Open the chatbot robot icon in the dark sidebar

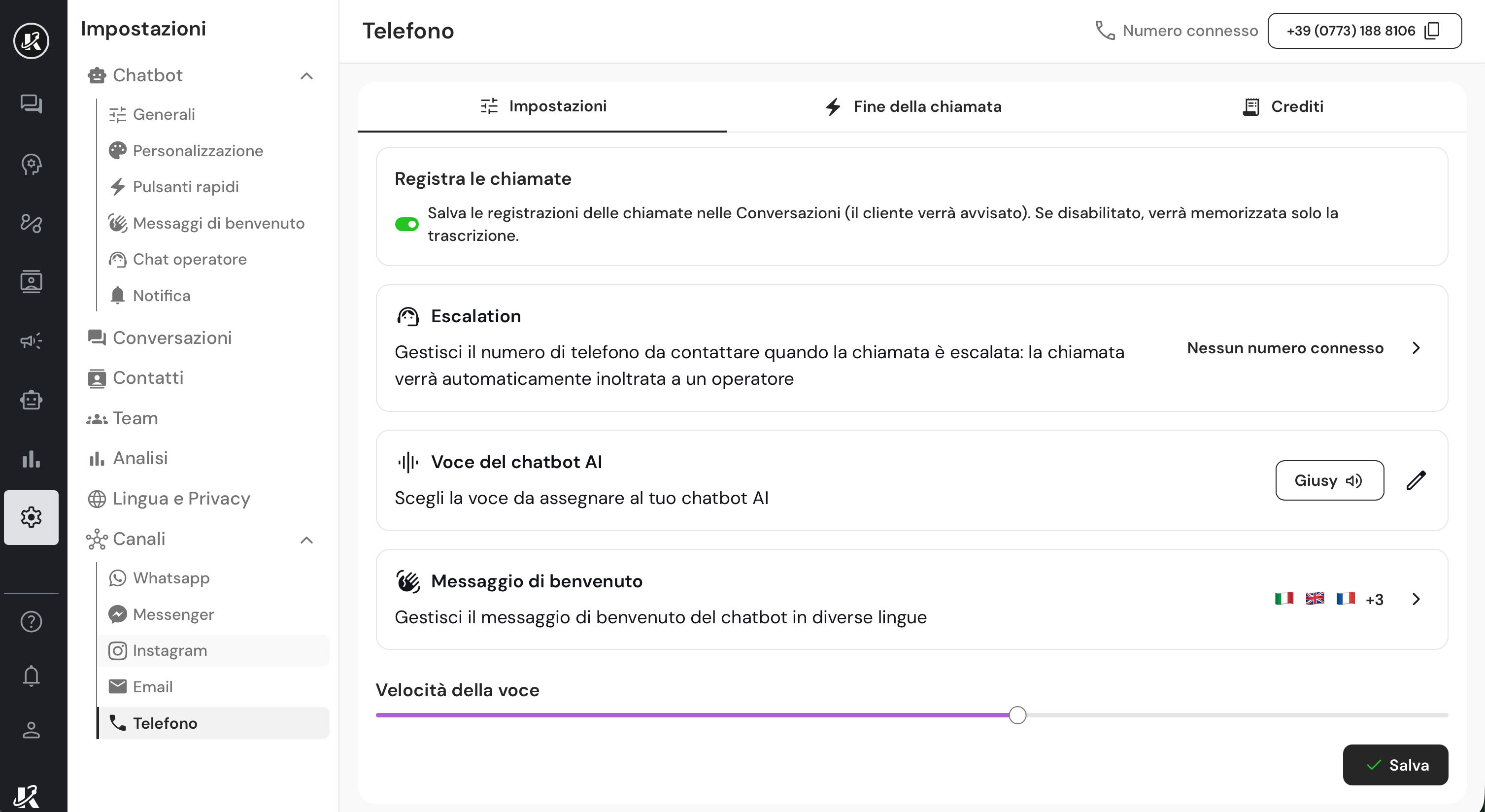click(31, 400)
